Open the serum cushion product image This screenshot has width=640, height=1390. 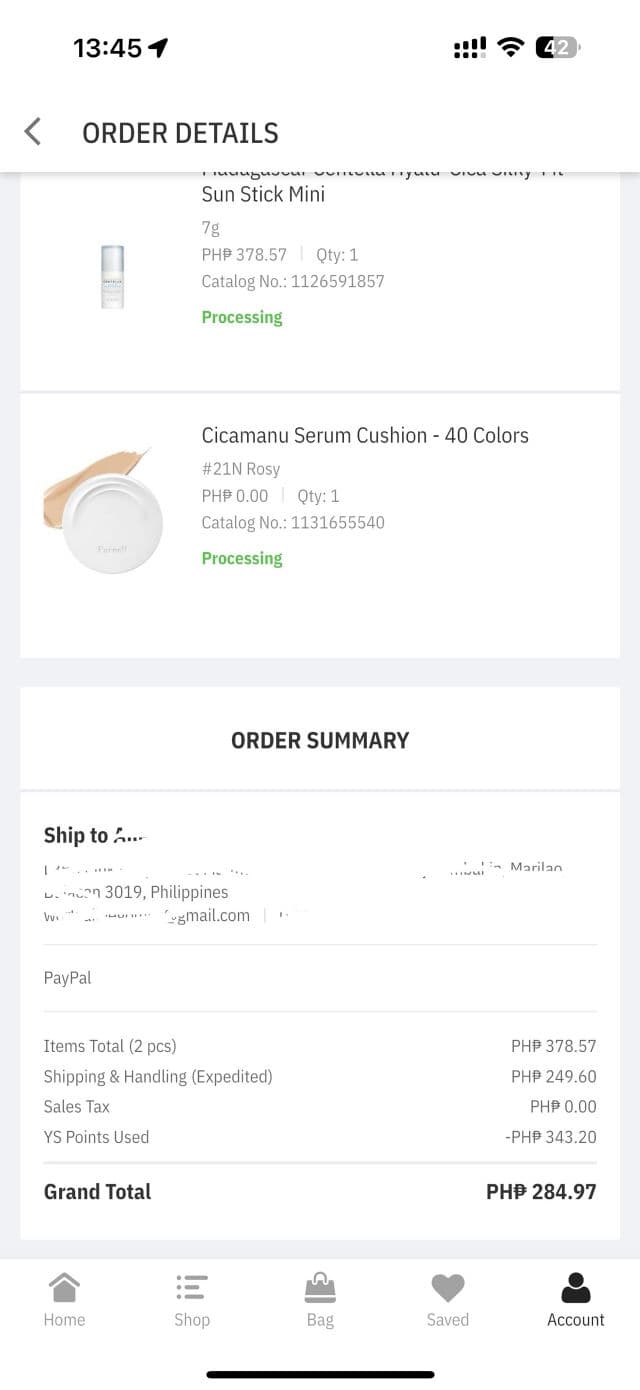(103, 510)
